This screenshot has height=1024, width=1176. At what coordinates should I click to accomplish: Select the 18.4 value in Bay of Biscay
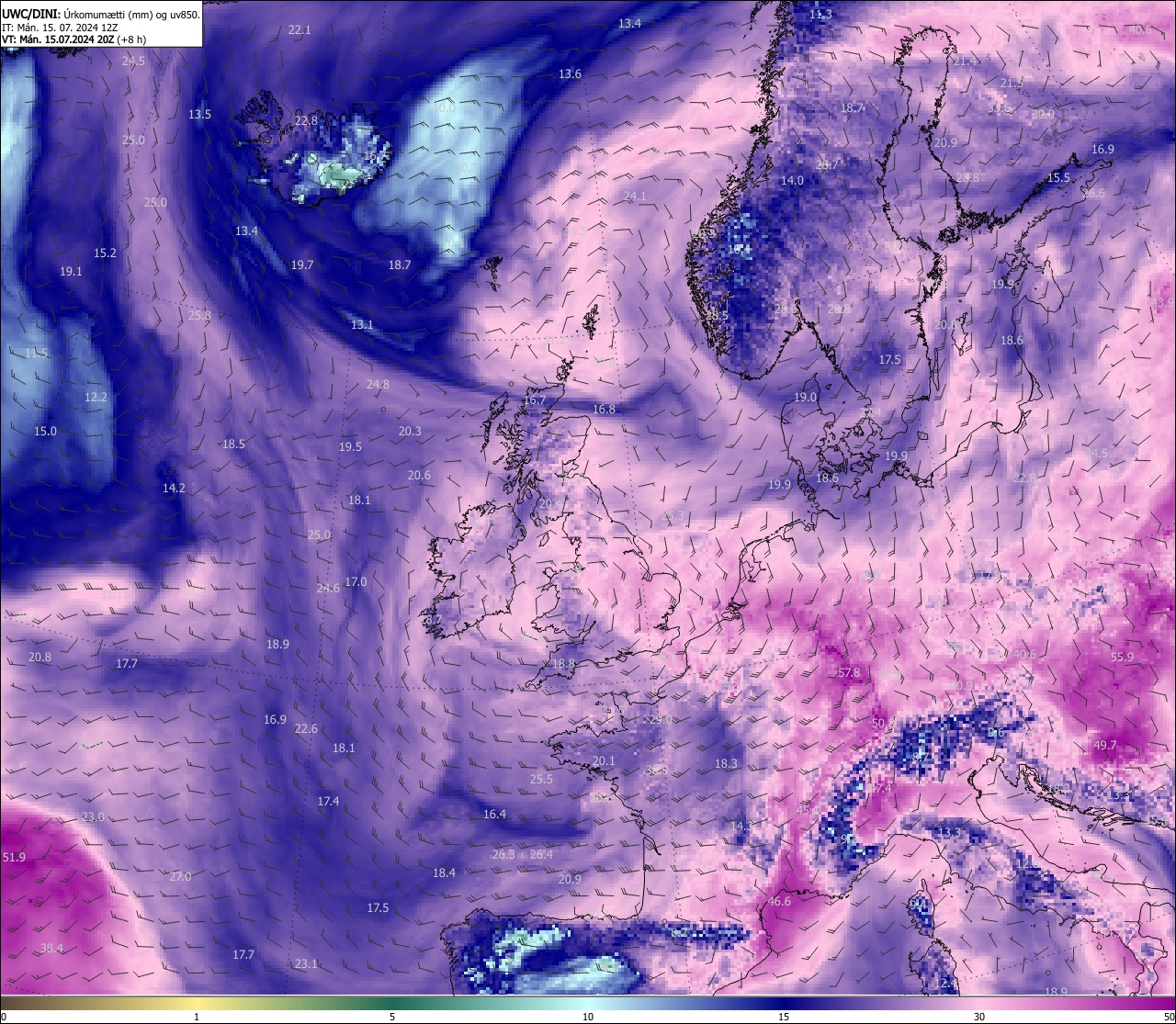pyautogui.click(x=444, y=872)
